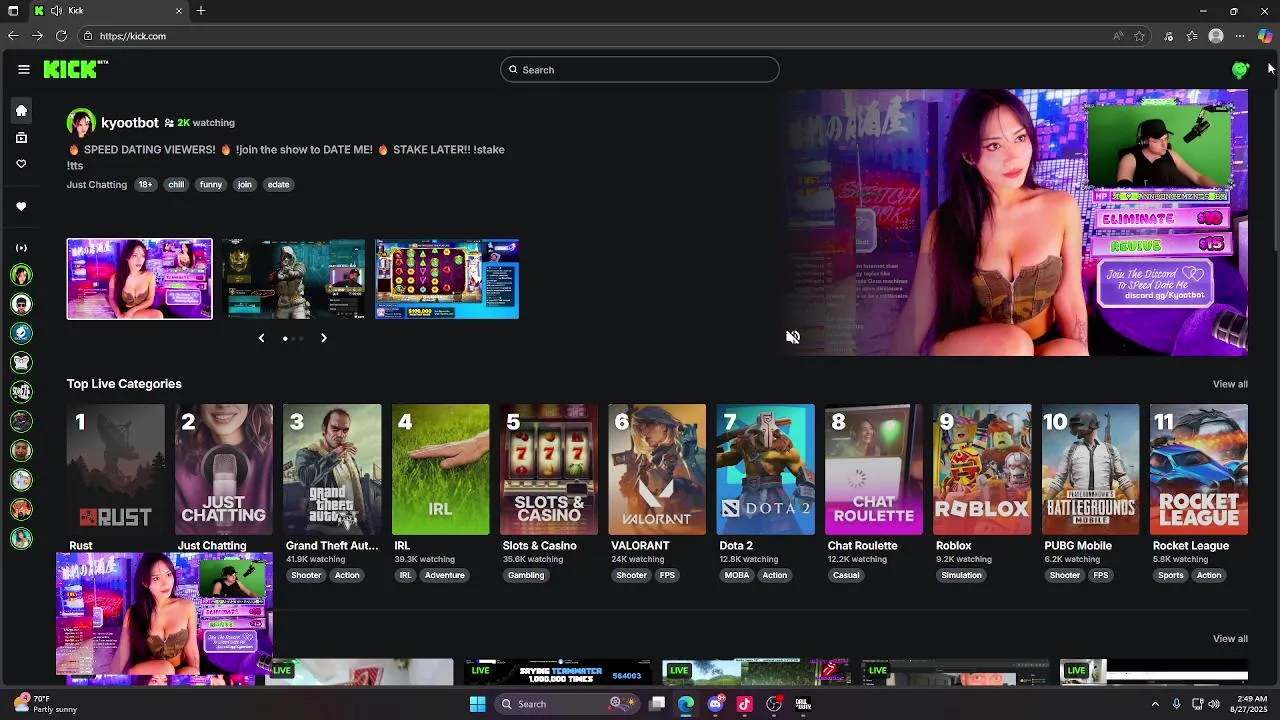Open the Chat Roulette category card
The image size is (1280, 720).
[874, 469]
